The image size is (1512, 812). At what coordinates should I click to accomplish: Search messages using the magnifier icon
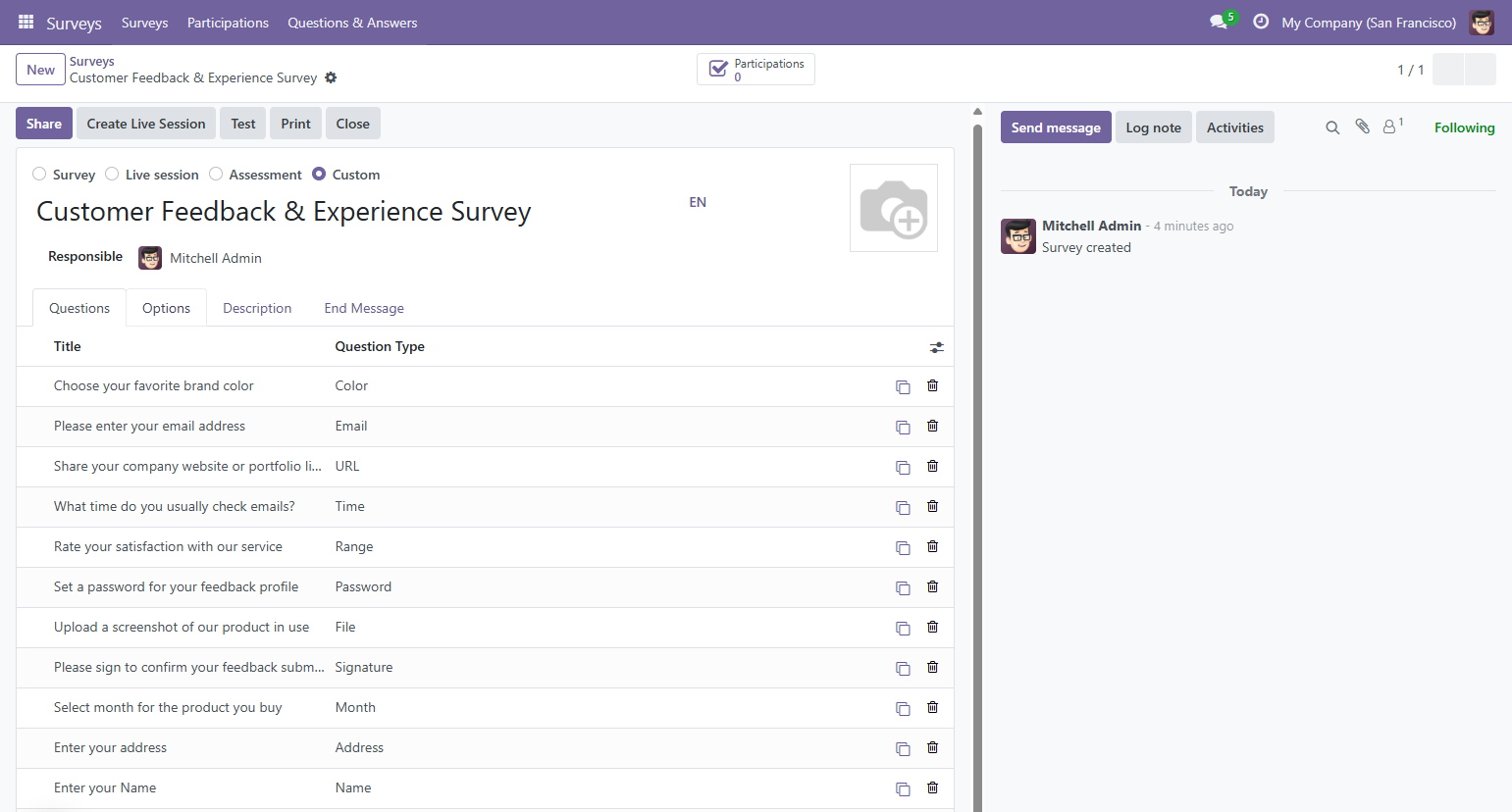tap(1332, 127)
